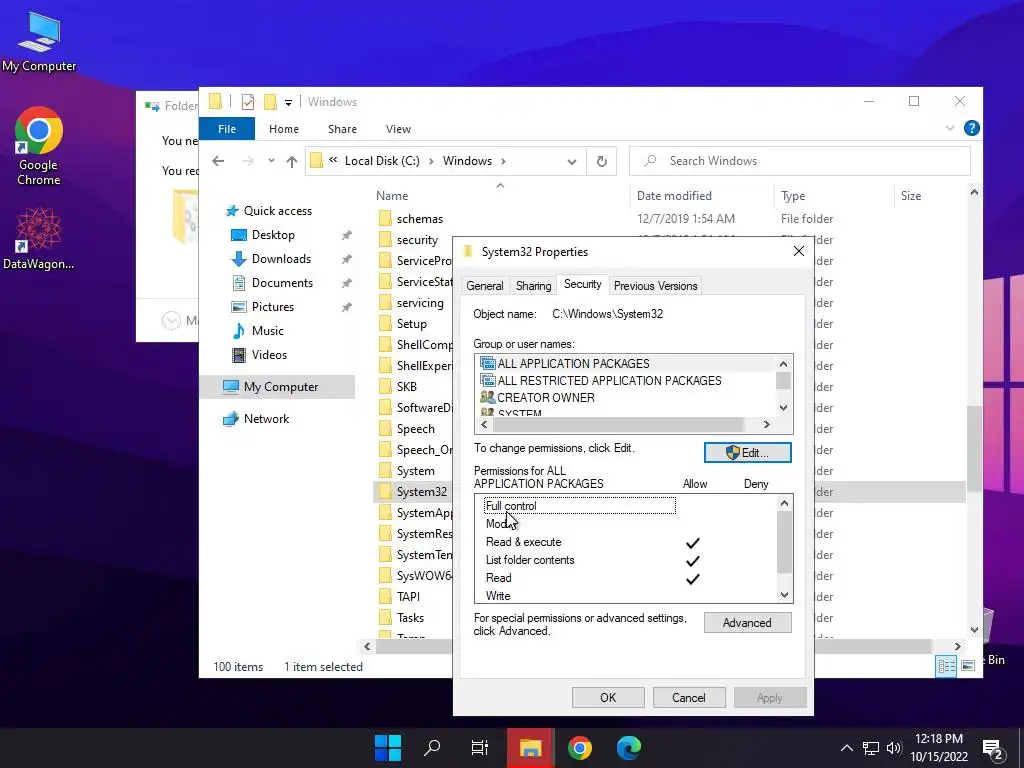Switch to General tab in Properties
Screen dimensions: 1024x768
[485, 286]
